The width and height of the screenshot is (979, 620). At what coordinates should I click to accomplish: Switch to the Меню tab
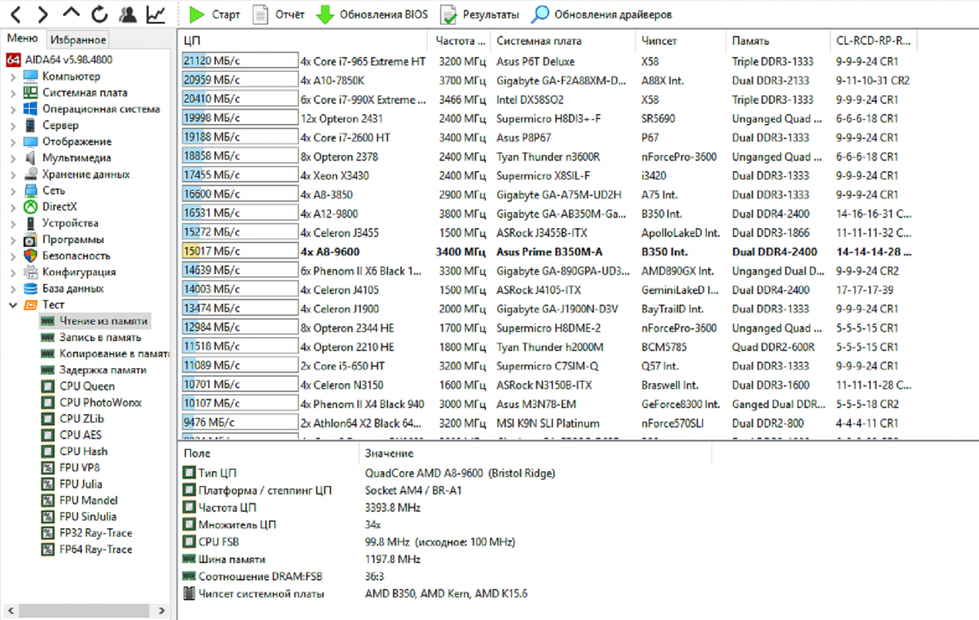point(22,39)
